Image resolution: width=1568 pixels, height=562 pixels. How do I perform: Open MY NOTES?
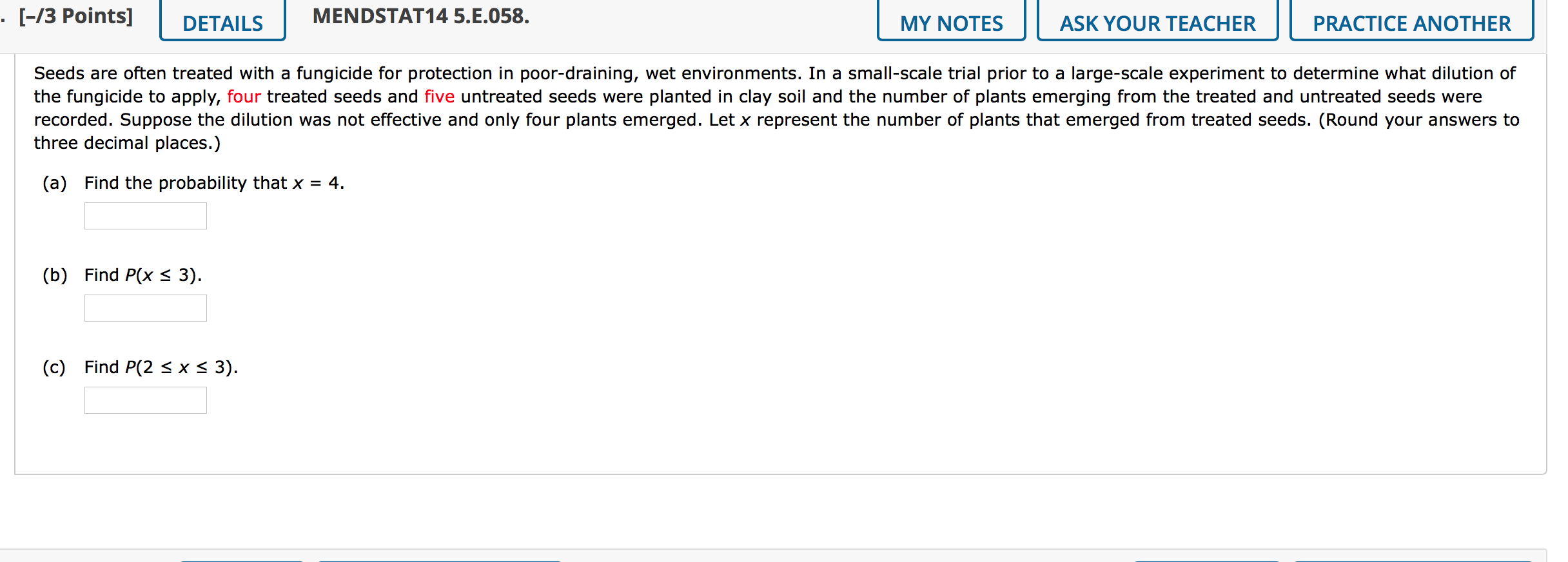coord(951,22)
